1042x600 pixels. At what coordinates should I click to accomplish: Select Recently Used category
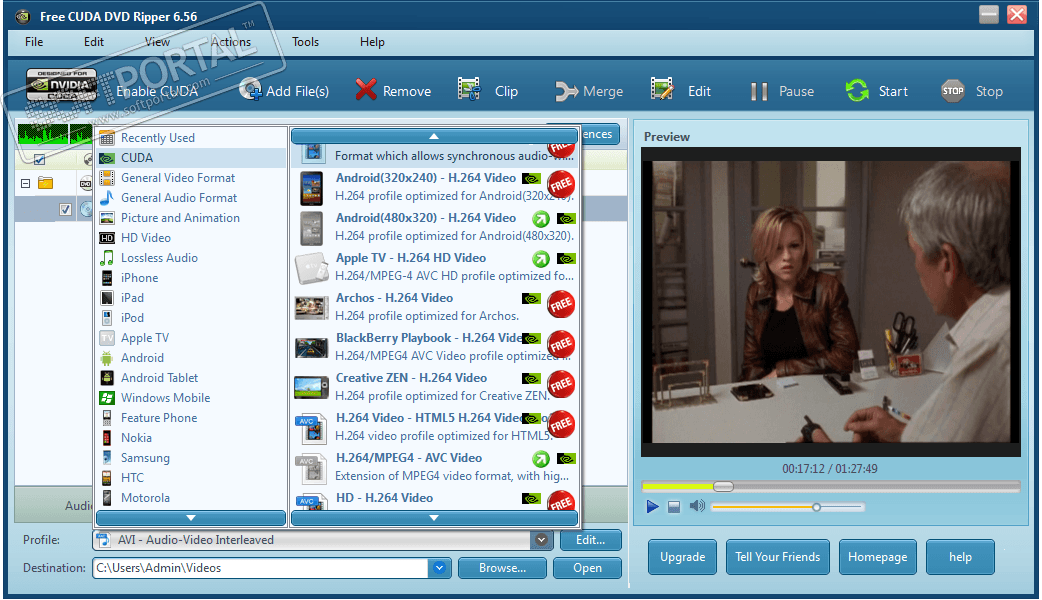tap(191, 138)
